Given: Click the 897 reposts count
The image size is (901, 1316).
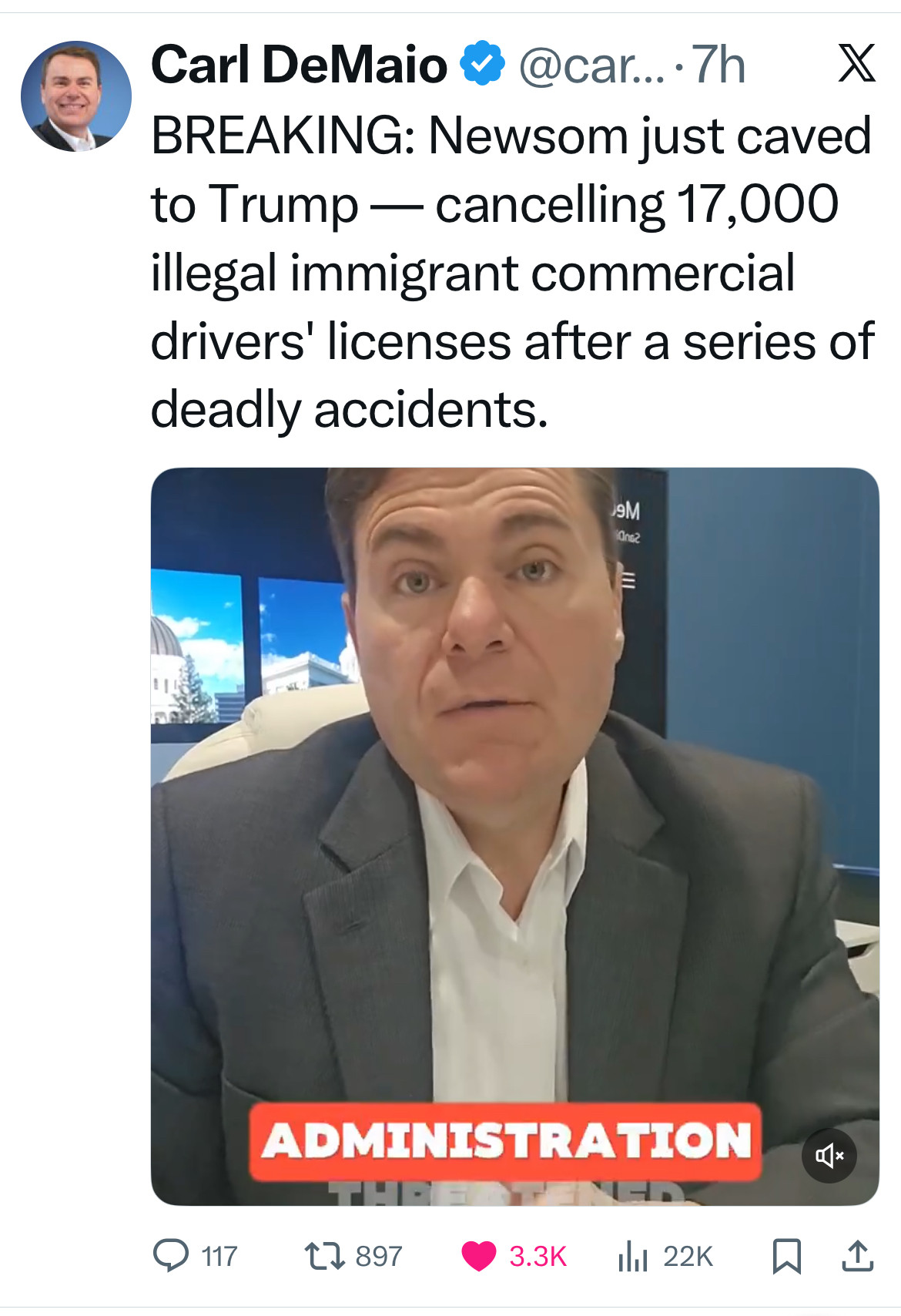Looking at the screenshot, I should point(379,1257).
